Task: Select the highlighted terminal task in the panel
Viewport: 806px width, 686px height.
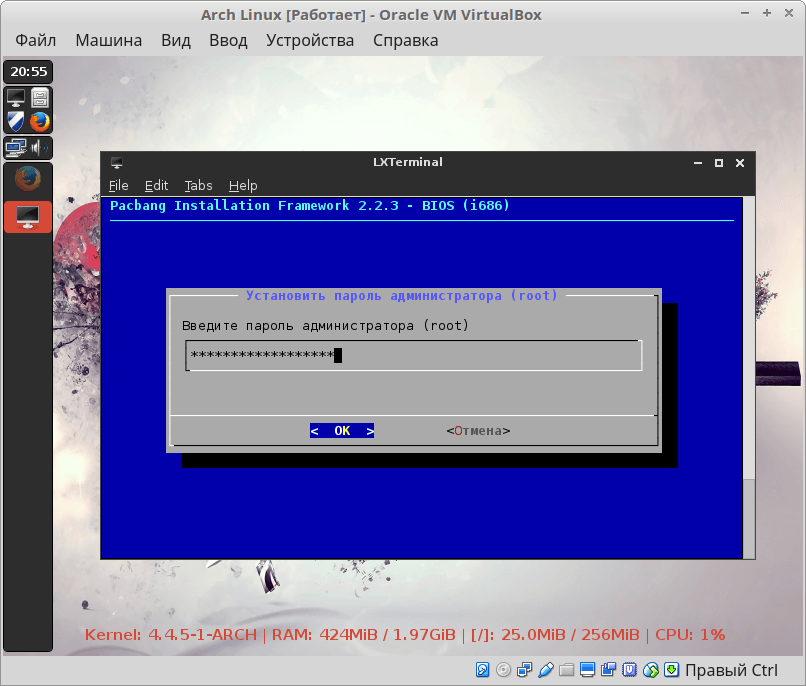Action: pyautogui.click(x=28, y=216)
